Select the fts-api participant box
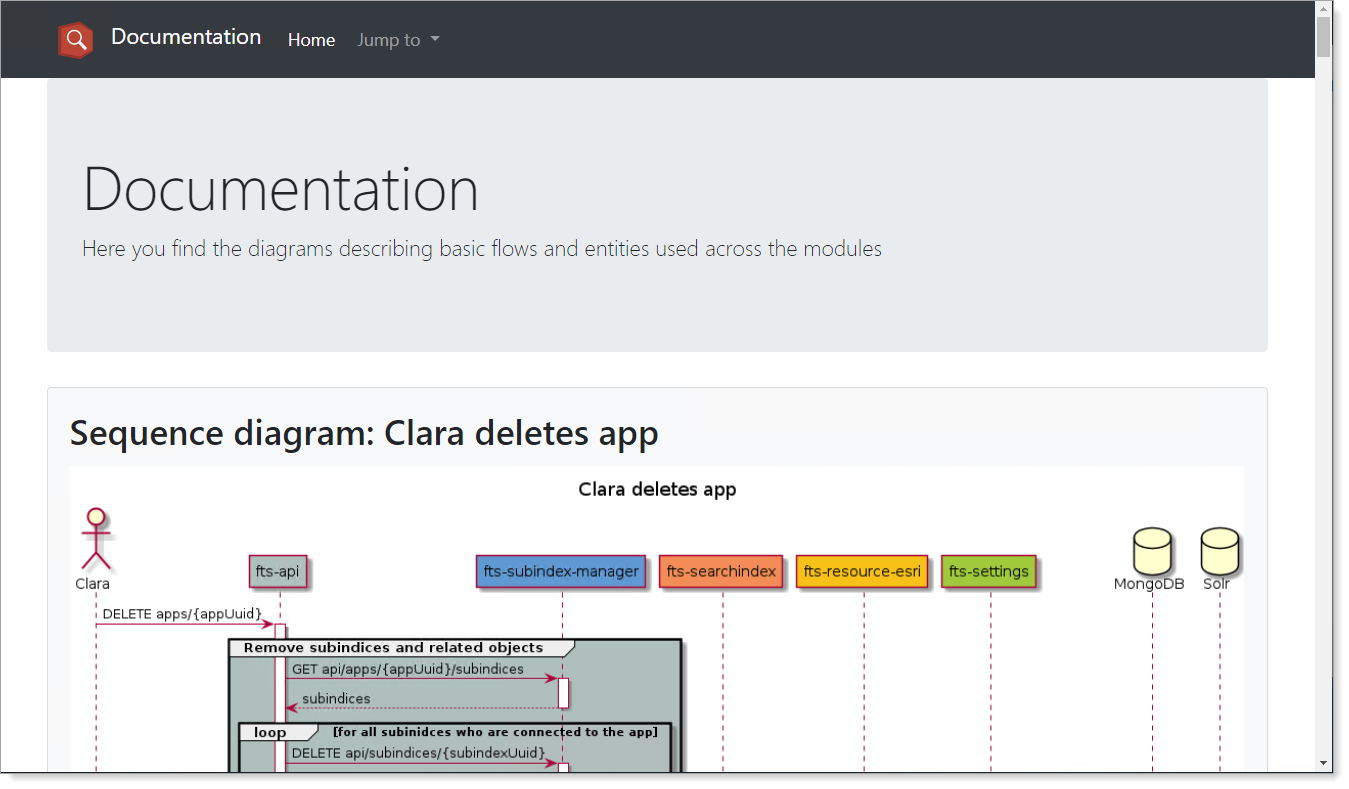 (x=277, y=571)
